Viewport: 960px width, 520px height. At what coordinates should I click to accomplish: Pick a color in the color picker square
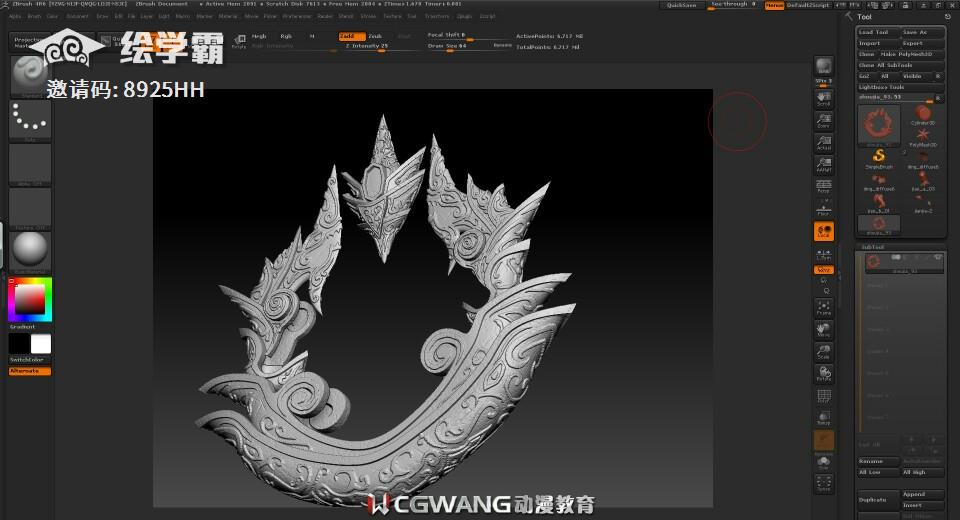pos(29,300)
